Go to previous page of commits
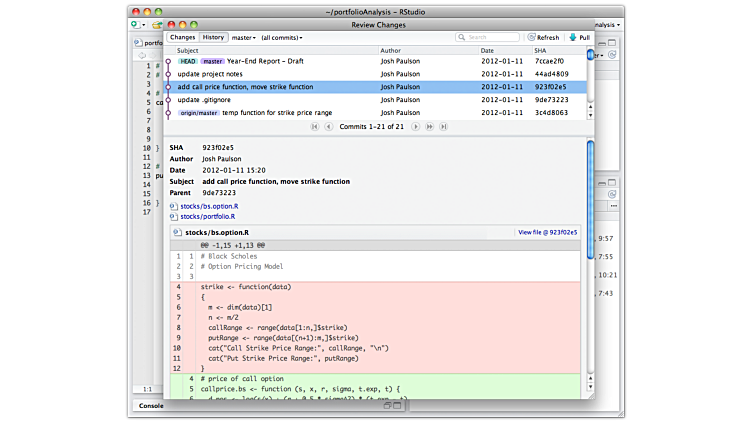This screenshot has height=423, width=752. (328, 127)
